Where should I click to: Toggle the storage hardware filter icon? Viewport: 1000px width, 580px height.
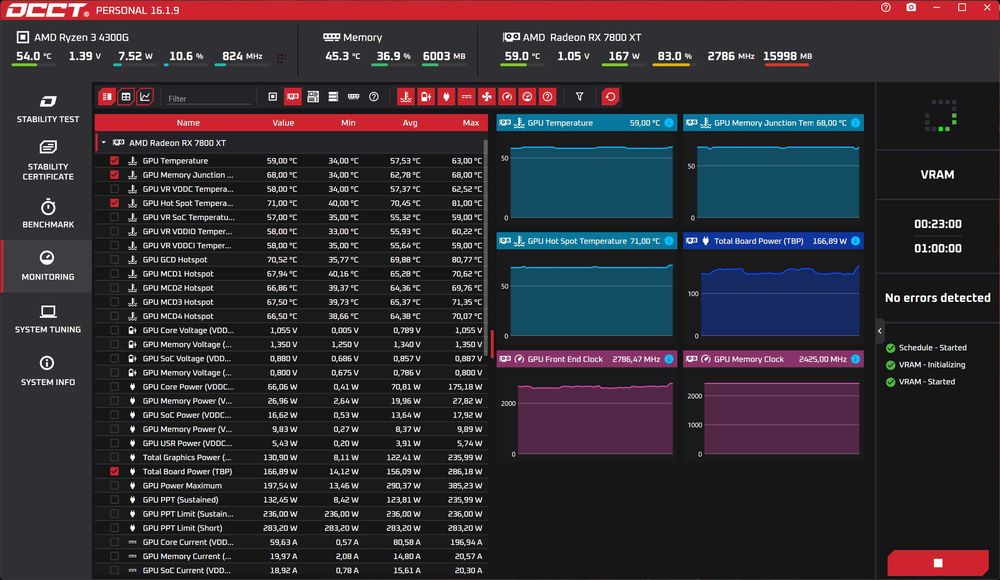pos(333,97)
